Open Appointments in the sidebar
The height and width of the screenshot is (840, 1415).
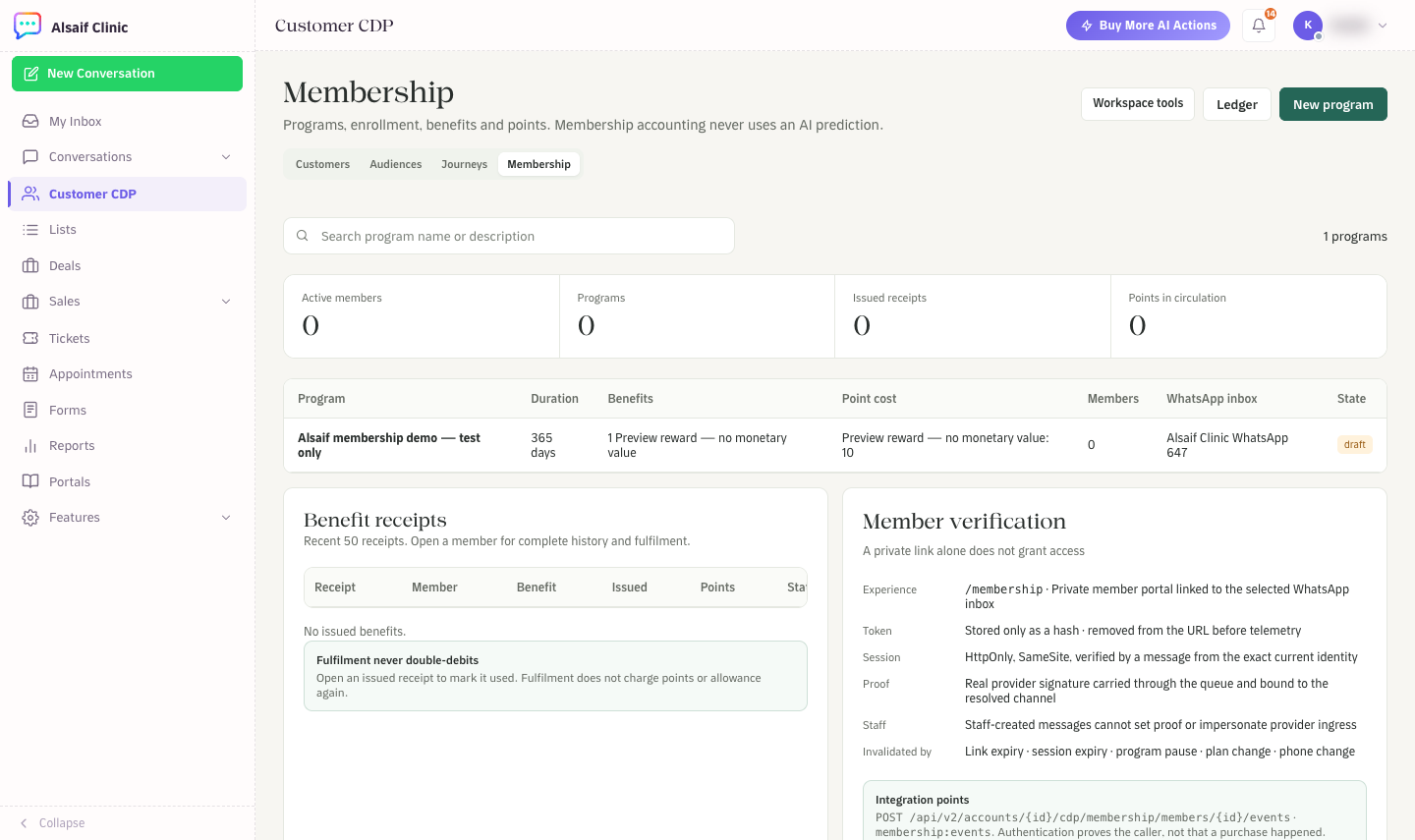(128, 373)
